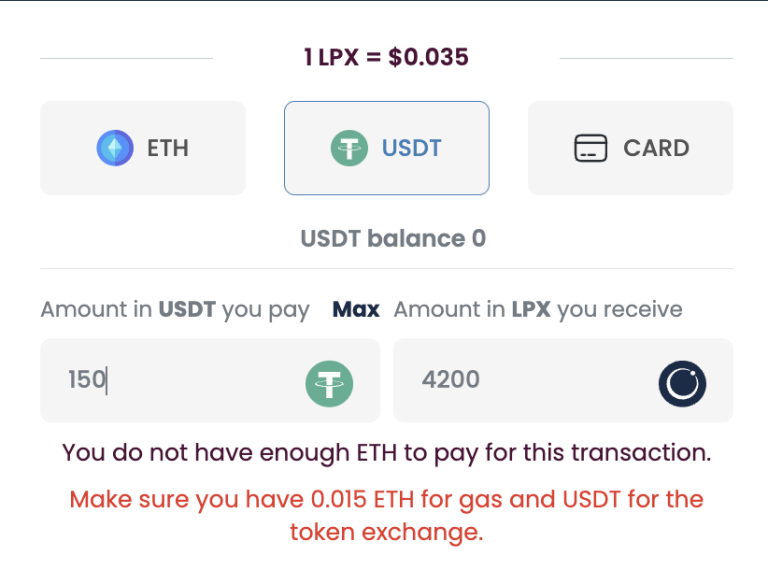Screen dimensions: 768x570
Task: Click the LPX token icon in receive field
Action: click(682, 381)
